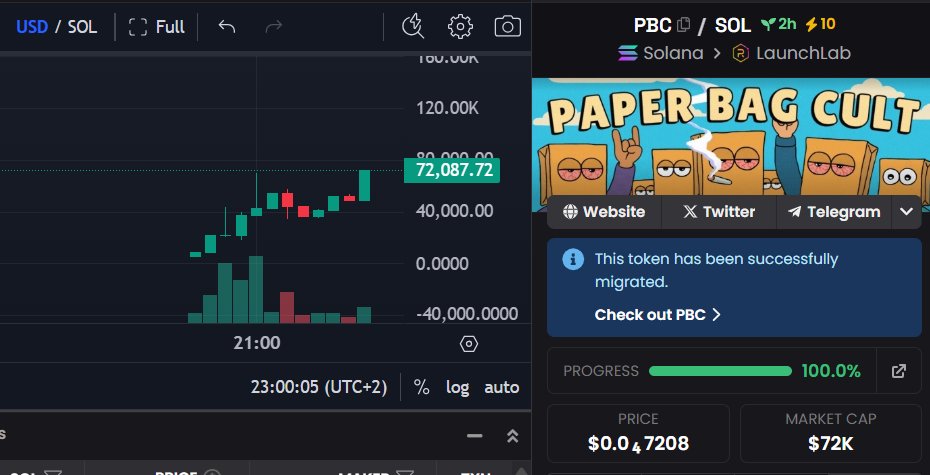Click the 21:00 time axis label
This screenshot has height=475, width=930.
coord(257,343)
